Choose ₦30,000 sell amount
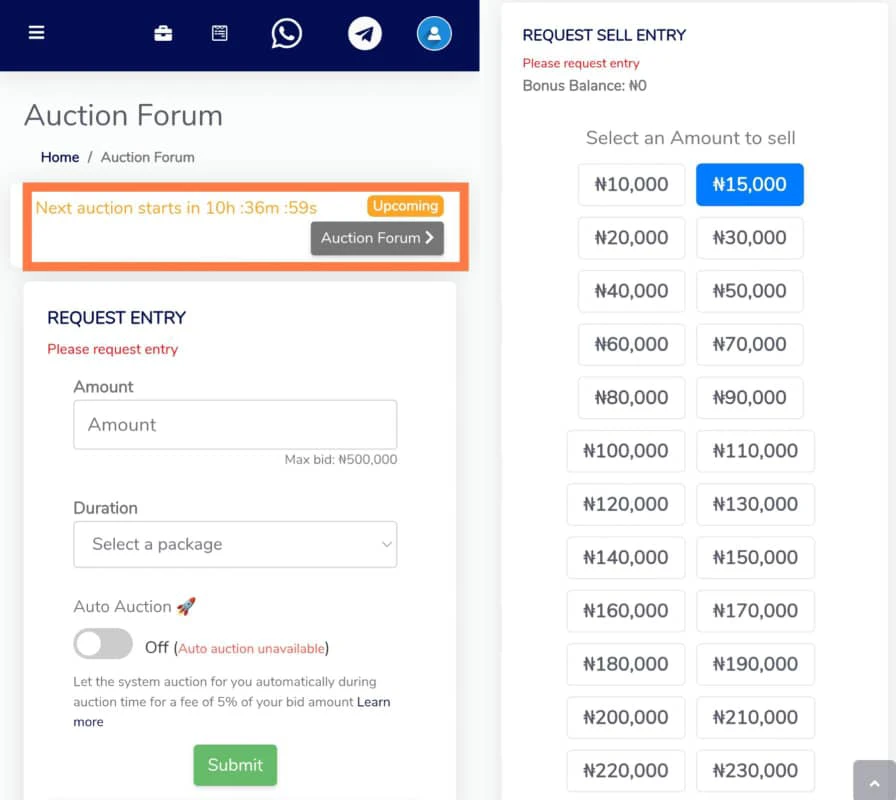 tap(750, 238)
